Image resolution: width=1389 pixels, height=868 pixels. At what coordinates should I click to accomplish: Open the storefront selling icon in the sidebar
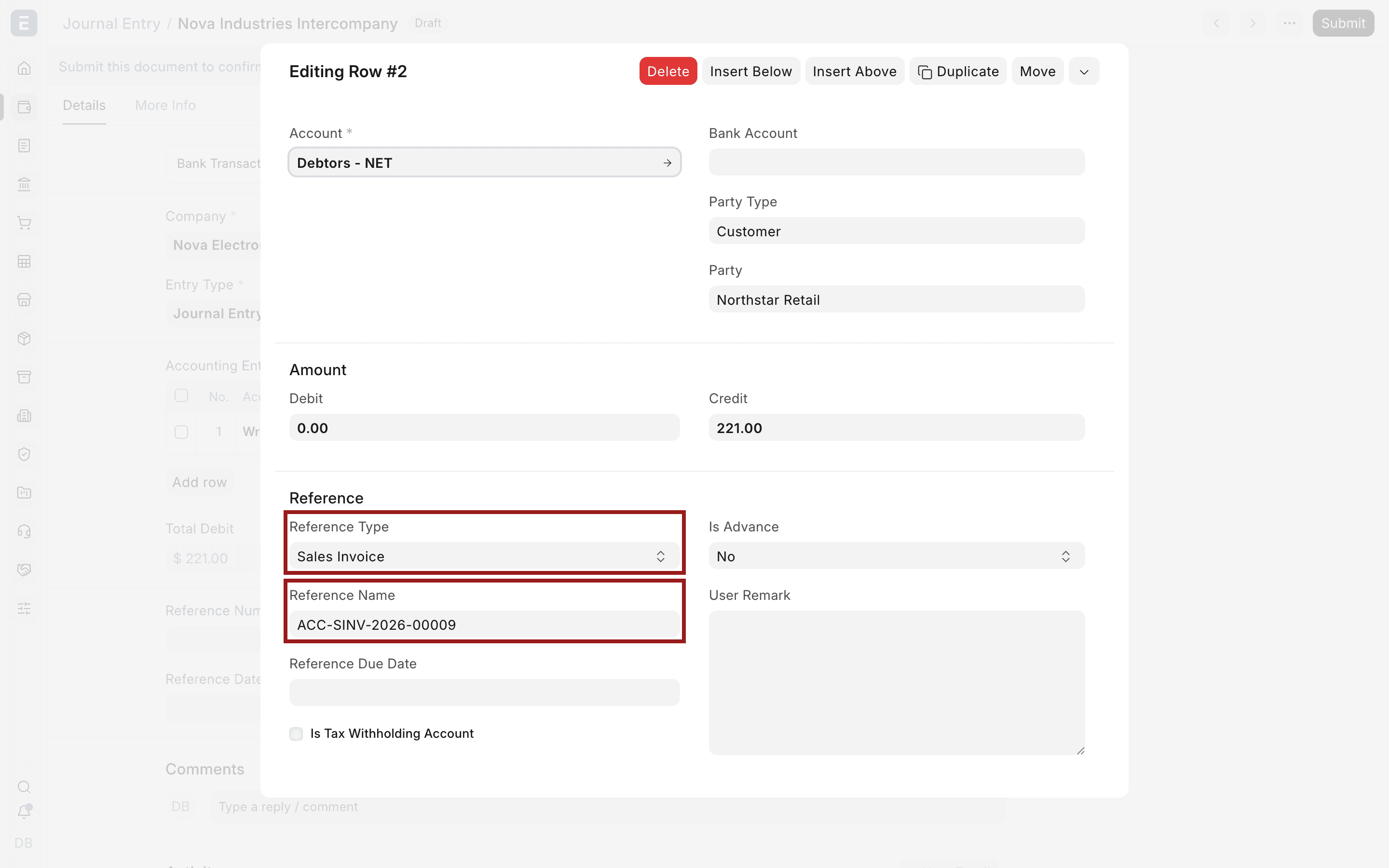24,299
